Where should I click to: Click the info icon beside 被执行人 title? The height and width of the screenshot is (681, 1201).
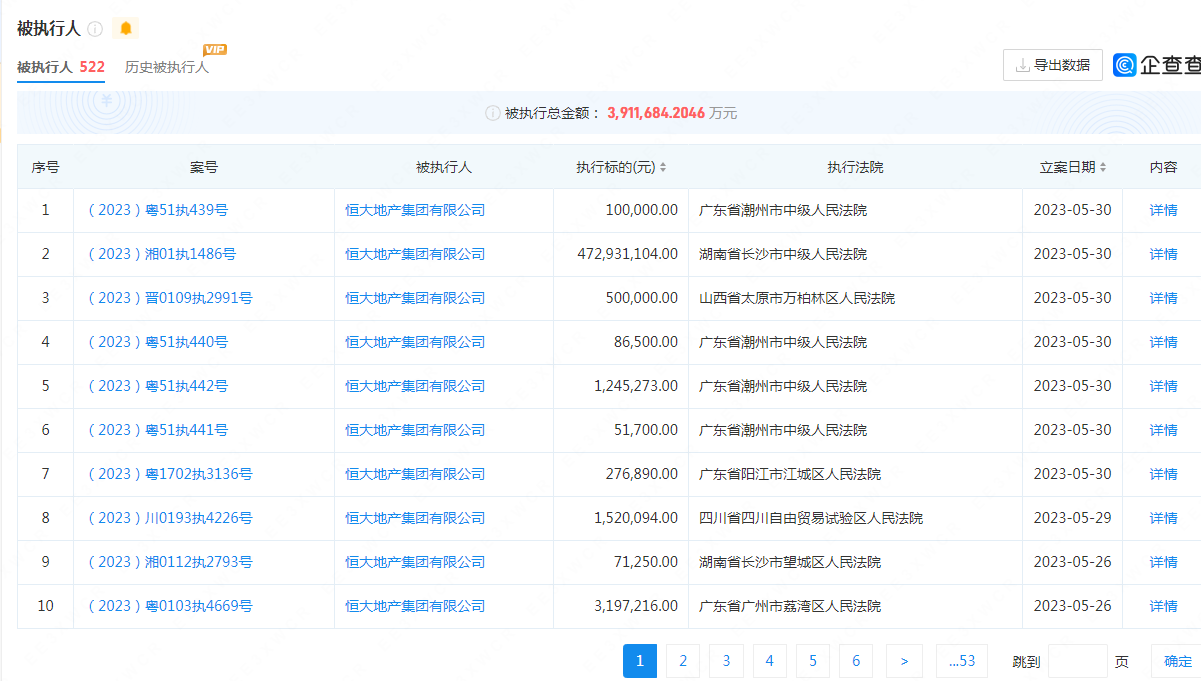pos(96,29)
